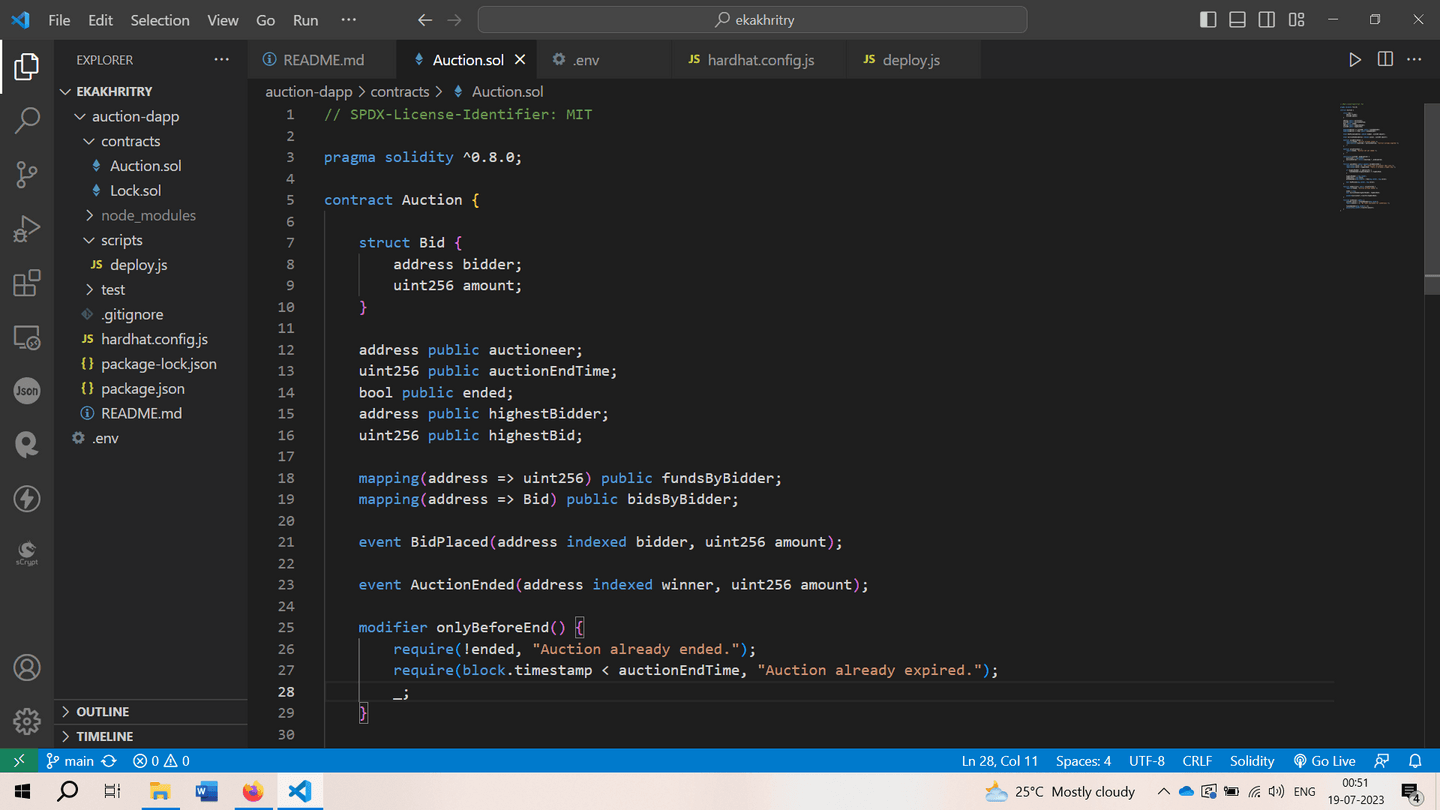This screenshot has height=810, width=1440.
Task: Switch to the hardhat.config.js tab
Action: (x=758, y=60)
